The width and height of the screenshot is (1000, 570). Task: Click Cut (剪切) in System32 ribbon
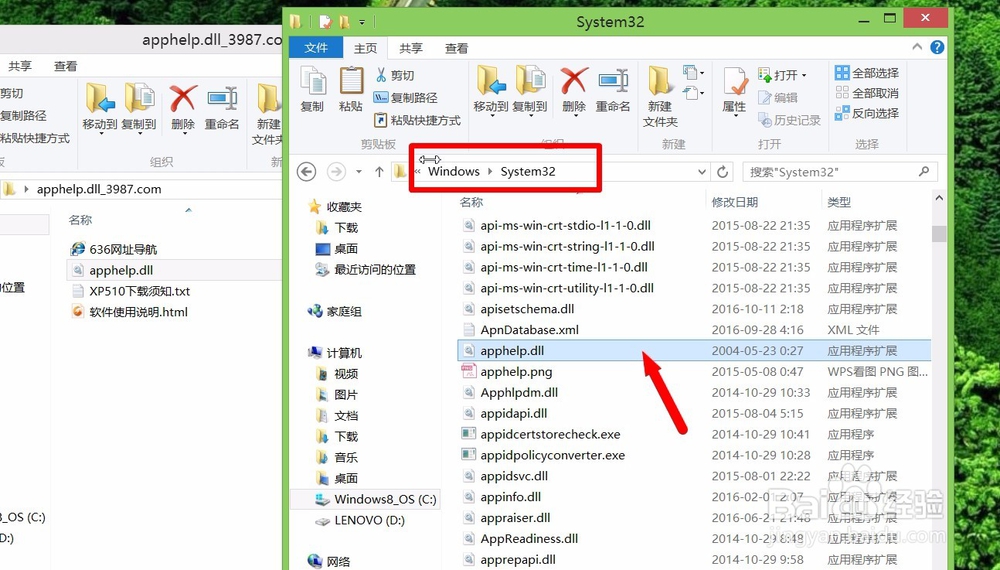click(395, 75)
